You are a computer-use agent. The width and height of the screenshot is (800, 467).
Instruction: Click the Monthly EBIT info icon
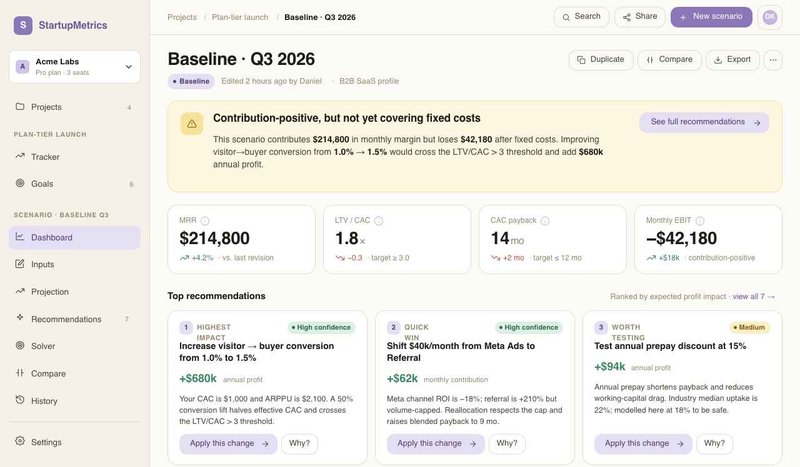pyautogui.click(x=700, y=220)
